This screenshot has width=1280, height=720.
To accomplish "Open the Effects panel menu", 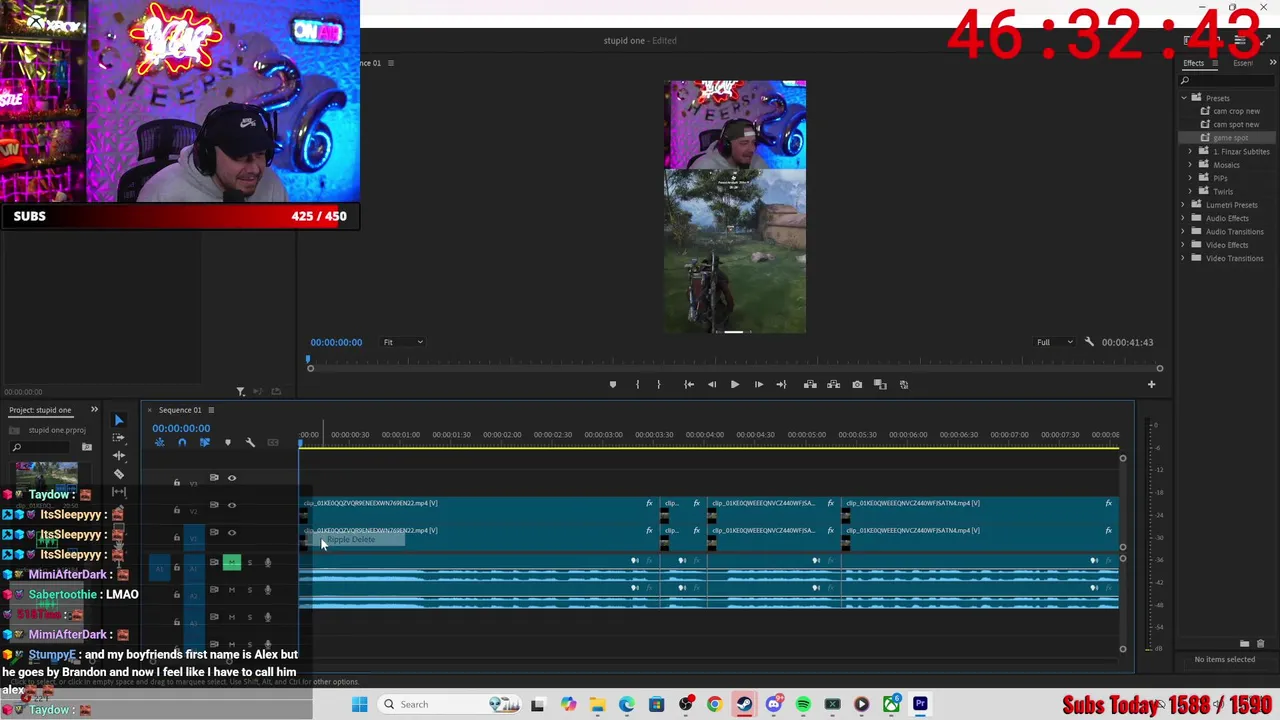I will 1215,63.
